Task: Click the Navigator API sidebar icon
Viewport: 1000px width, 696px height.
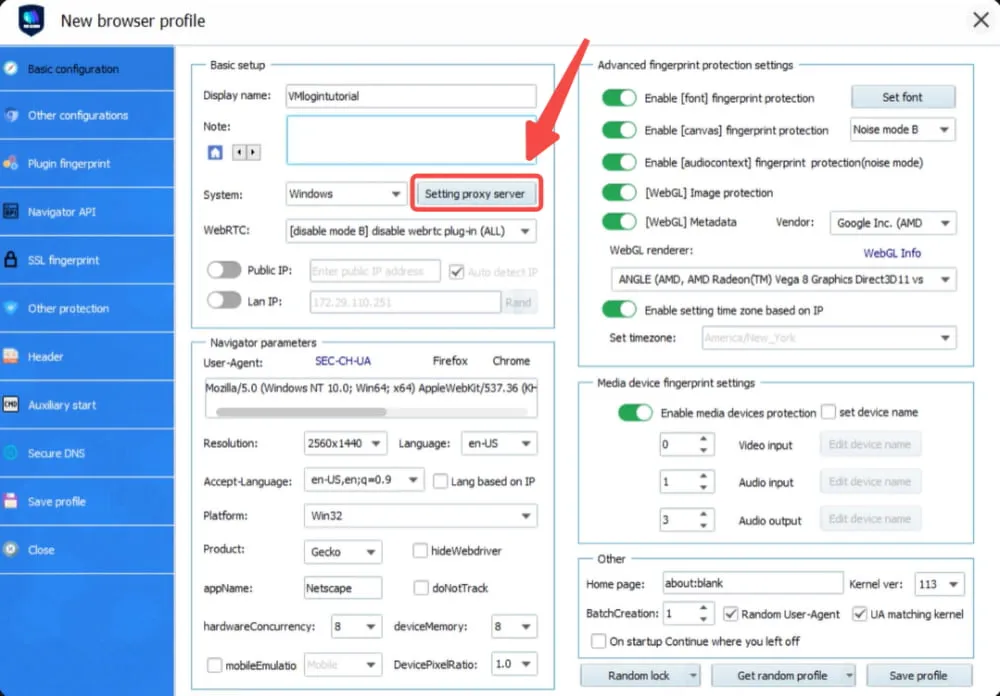Action: [11, 212]
